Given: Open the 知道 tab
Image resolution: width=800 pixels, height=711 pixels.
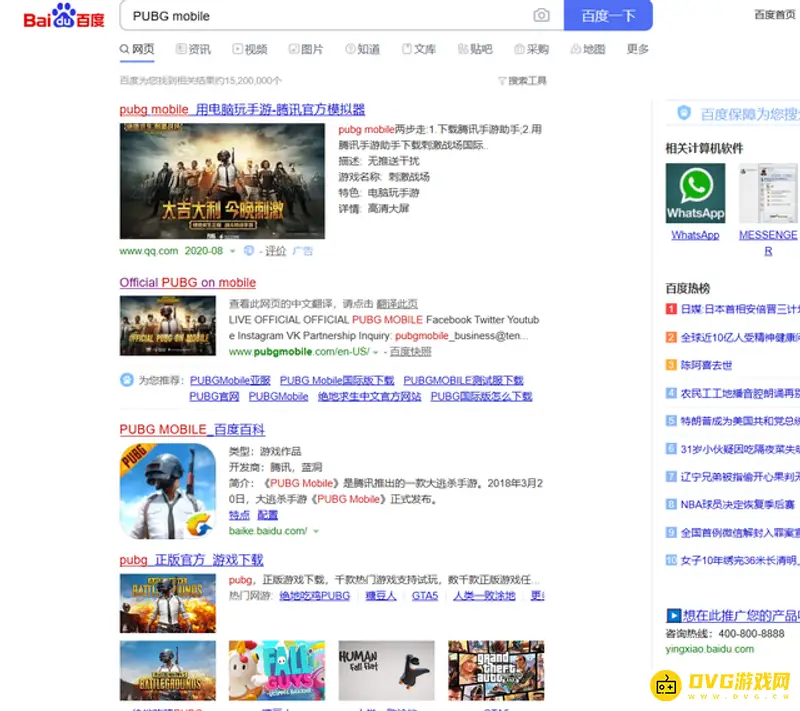Looking at the screenshot, I should [363, 49].
